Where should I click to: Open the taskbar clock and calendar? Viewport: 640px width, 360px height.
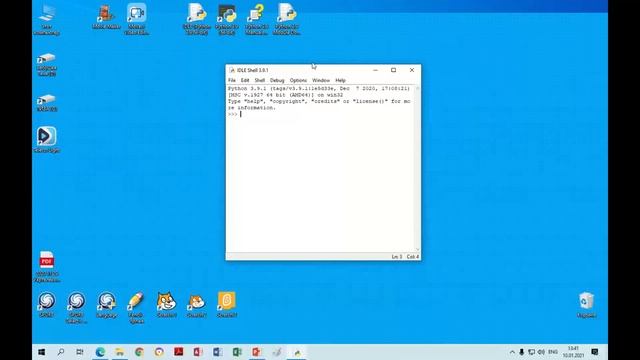pos(573,352)
